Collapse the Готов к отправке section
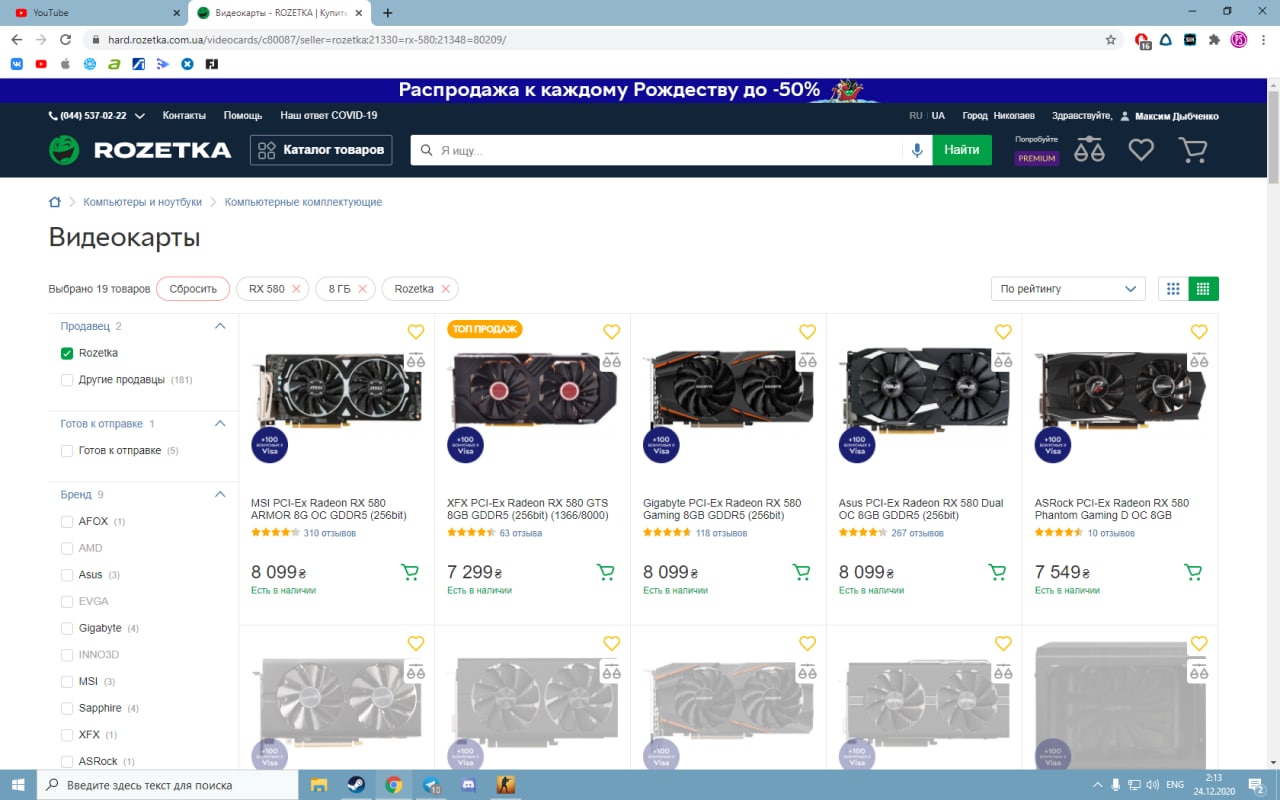 [221, 424]
